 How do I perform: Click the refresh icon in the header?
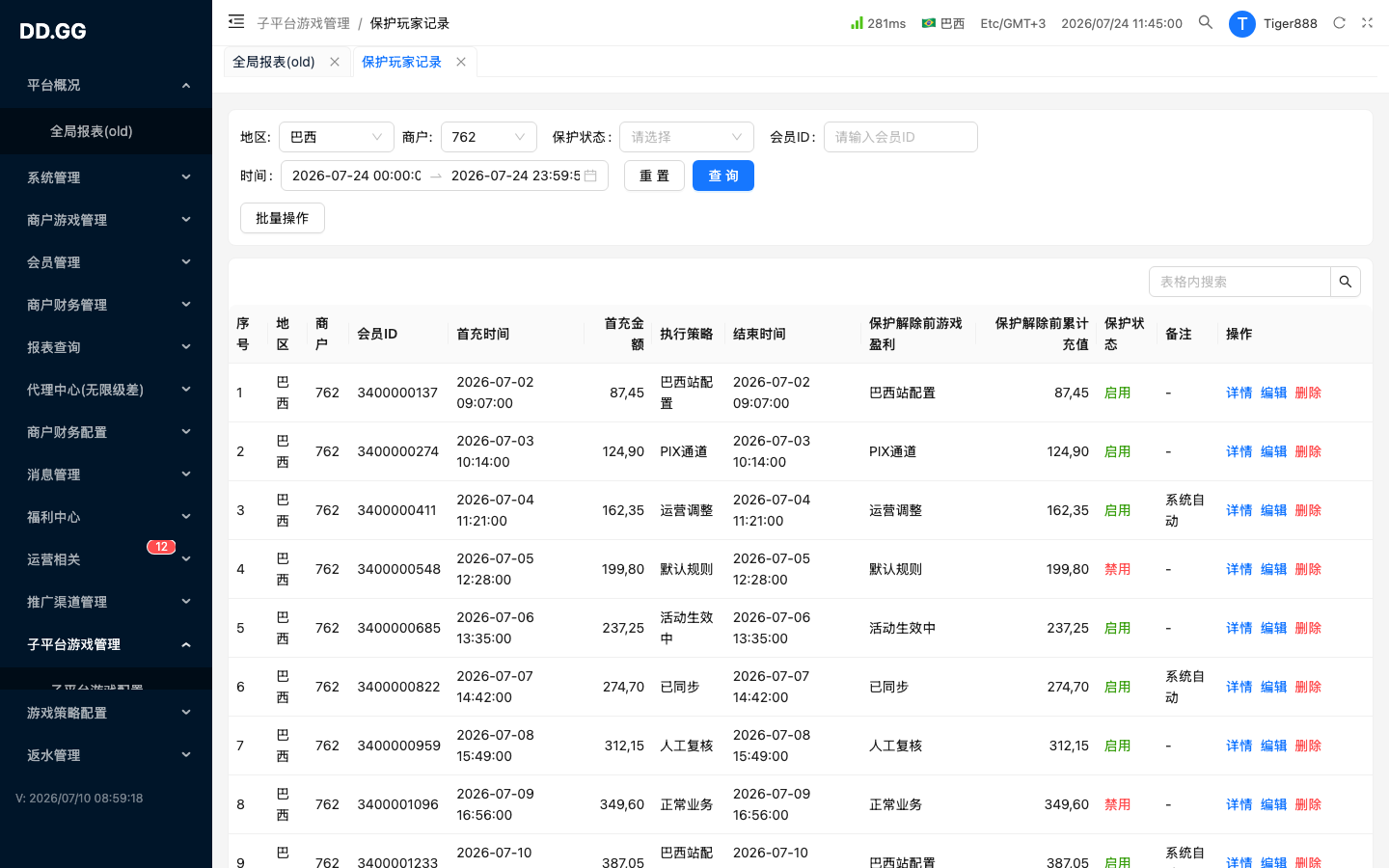click(x=1339, y=23)
